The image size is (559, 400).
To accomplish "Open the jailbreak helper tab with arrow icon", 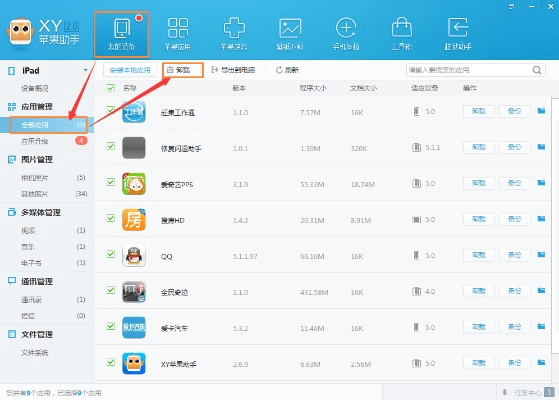I will 458,34.
